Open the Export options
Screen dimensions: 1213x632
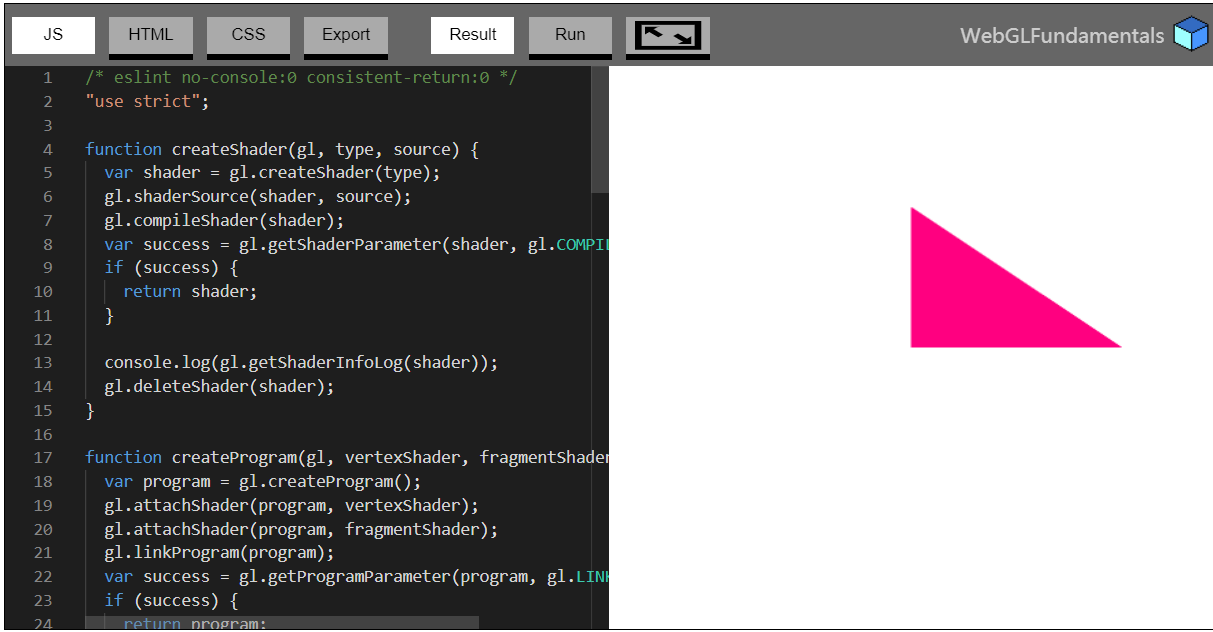coord(345,35)
